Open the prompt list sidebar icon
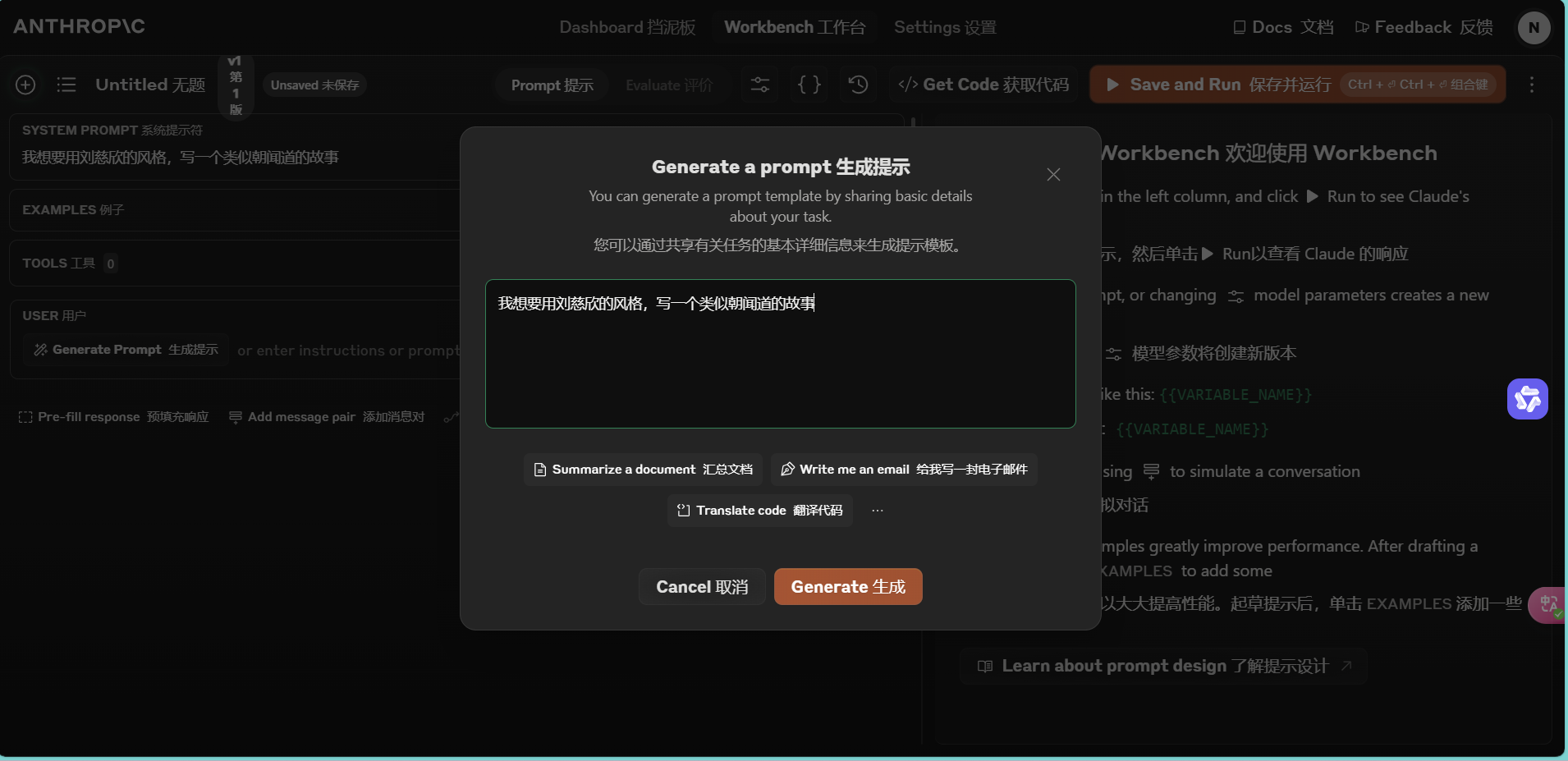The height and width of the screenshot is (761, 1568). point(66,85)
